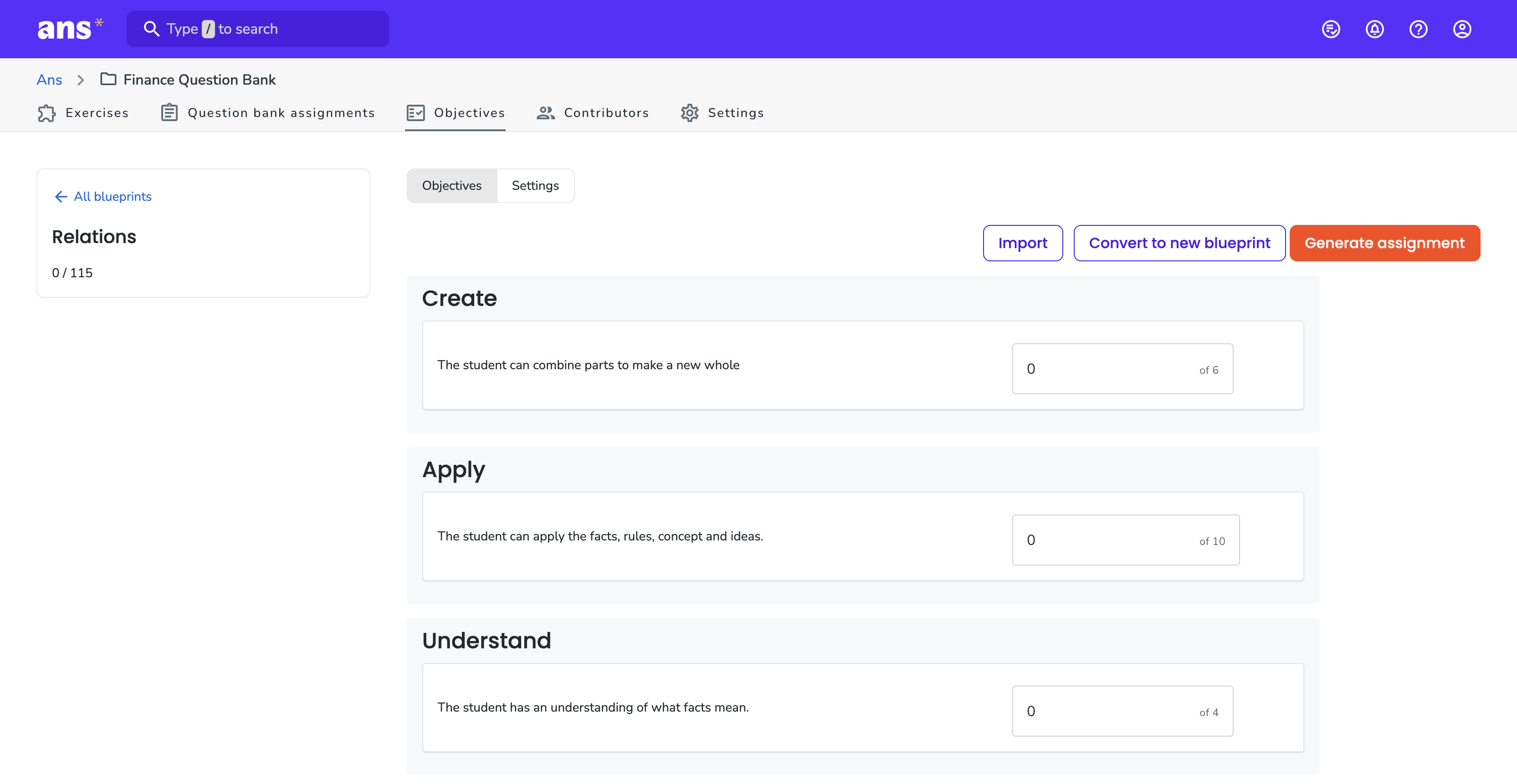This screenshot has width=1517, height=784.
Task: Open the tasks checklist icon in header
Action: point(1331,29)
